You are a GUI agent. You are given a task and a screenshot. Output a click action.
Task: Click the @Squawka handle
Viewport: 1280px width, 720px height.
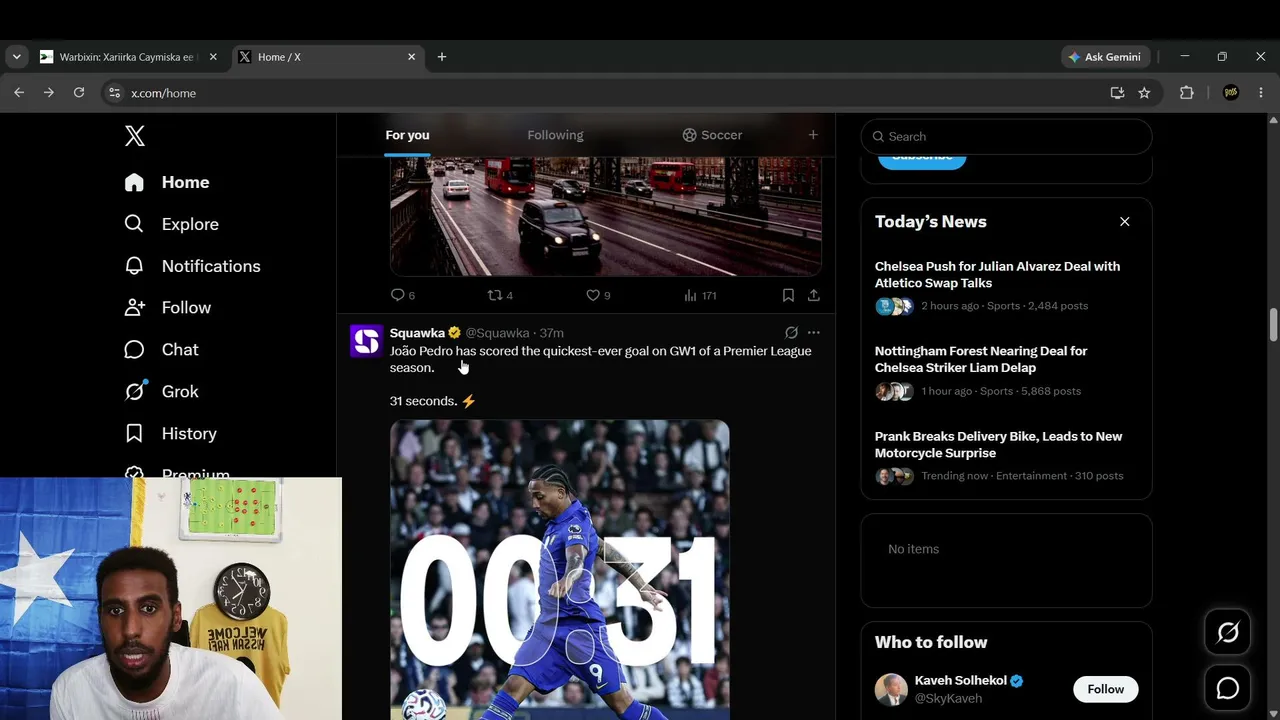click(497, 333)
